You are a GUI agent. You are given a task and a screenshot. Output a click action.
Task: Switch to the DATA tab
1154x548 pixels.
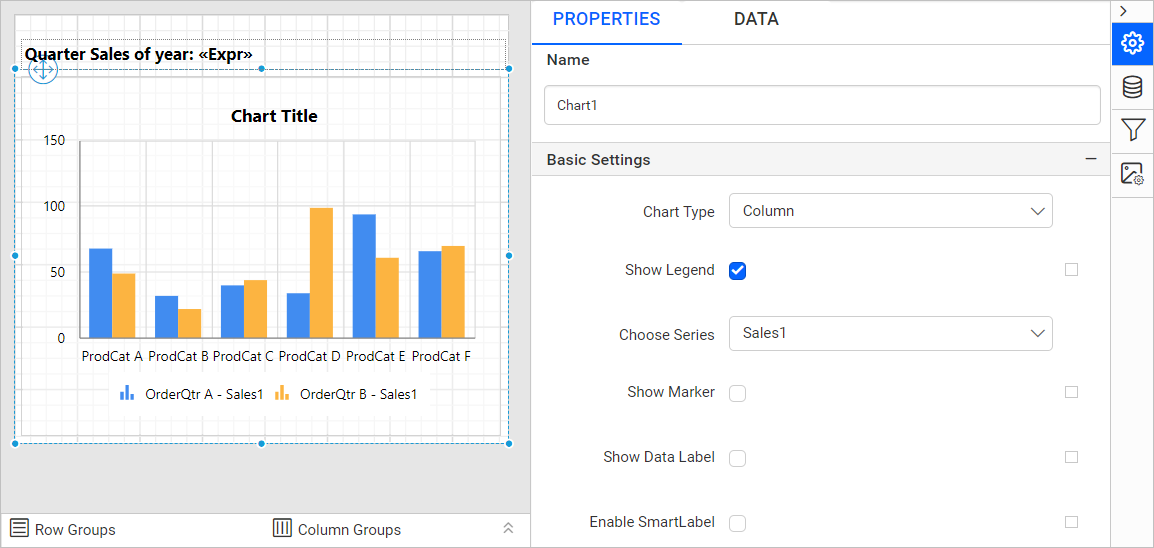pos(756,20)
